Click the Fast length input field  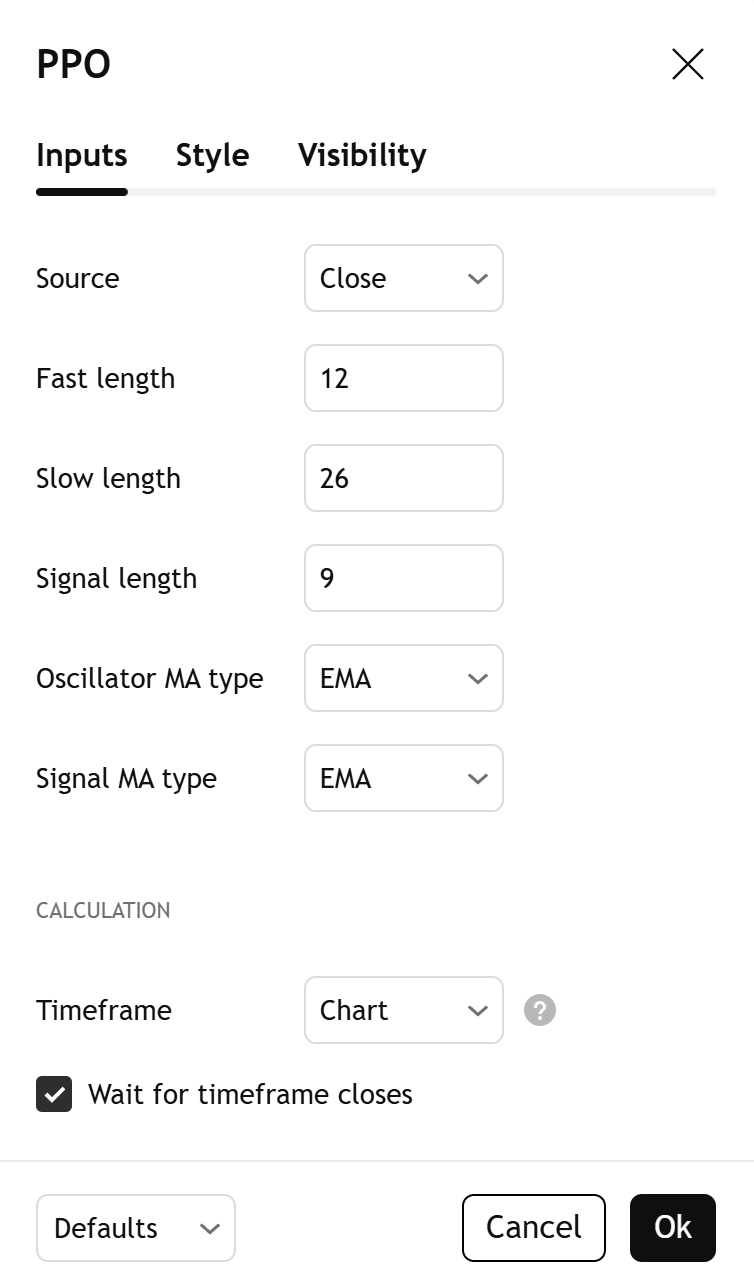click(x=403, y=378)
